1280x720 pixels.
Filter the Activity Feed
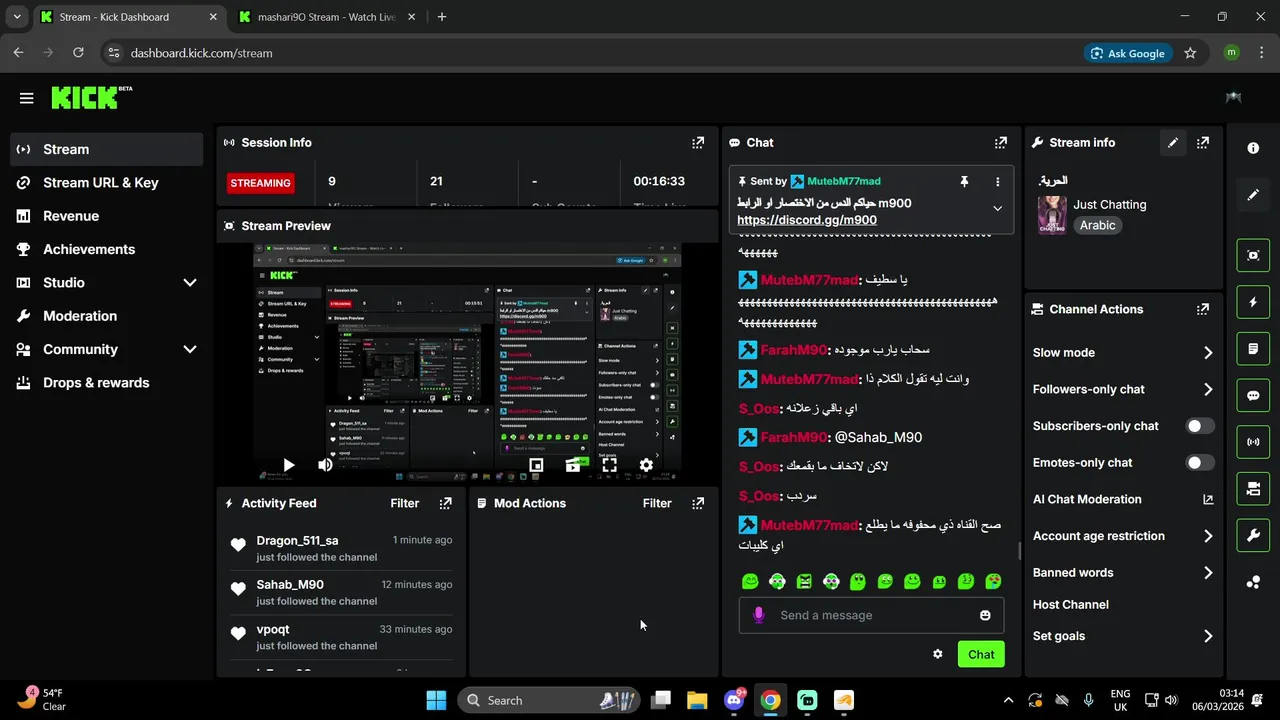(x=405, y=503)
